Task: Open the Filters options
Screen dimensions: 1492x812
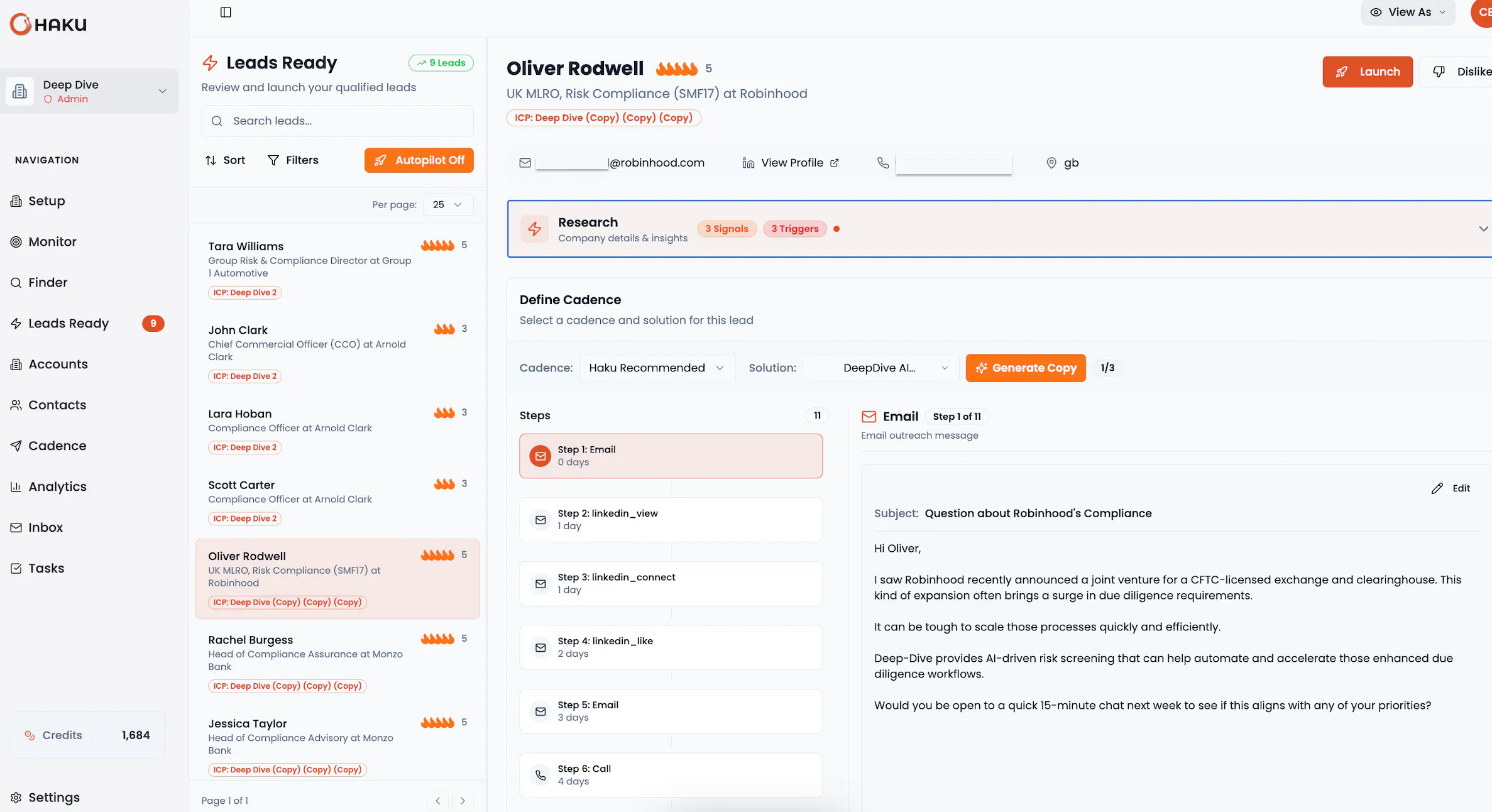Action: (293, 160)
